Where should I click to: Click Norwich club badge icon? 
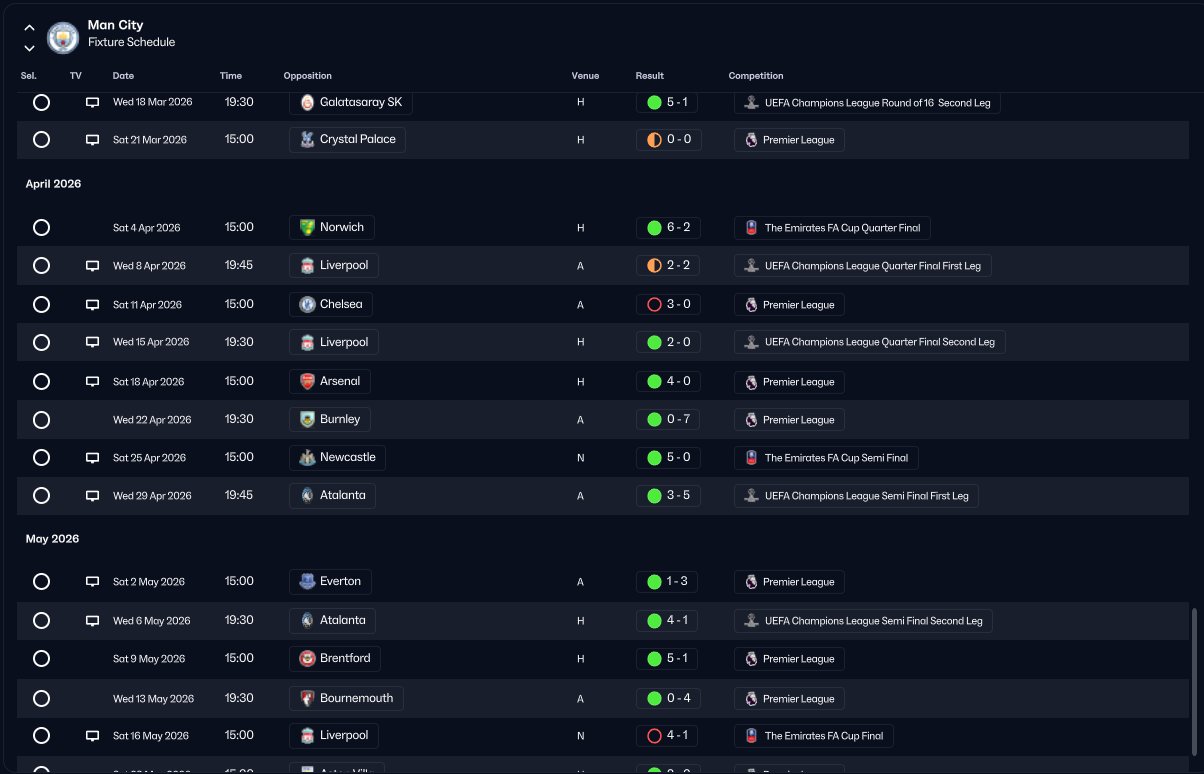point(307,228)
